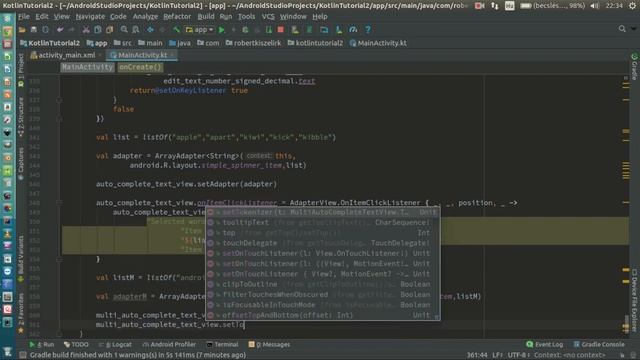Click the SDK Manager toolbar icon
The height and width of the screenshot is (360, 640).
click(x=339, y=30)
